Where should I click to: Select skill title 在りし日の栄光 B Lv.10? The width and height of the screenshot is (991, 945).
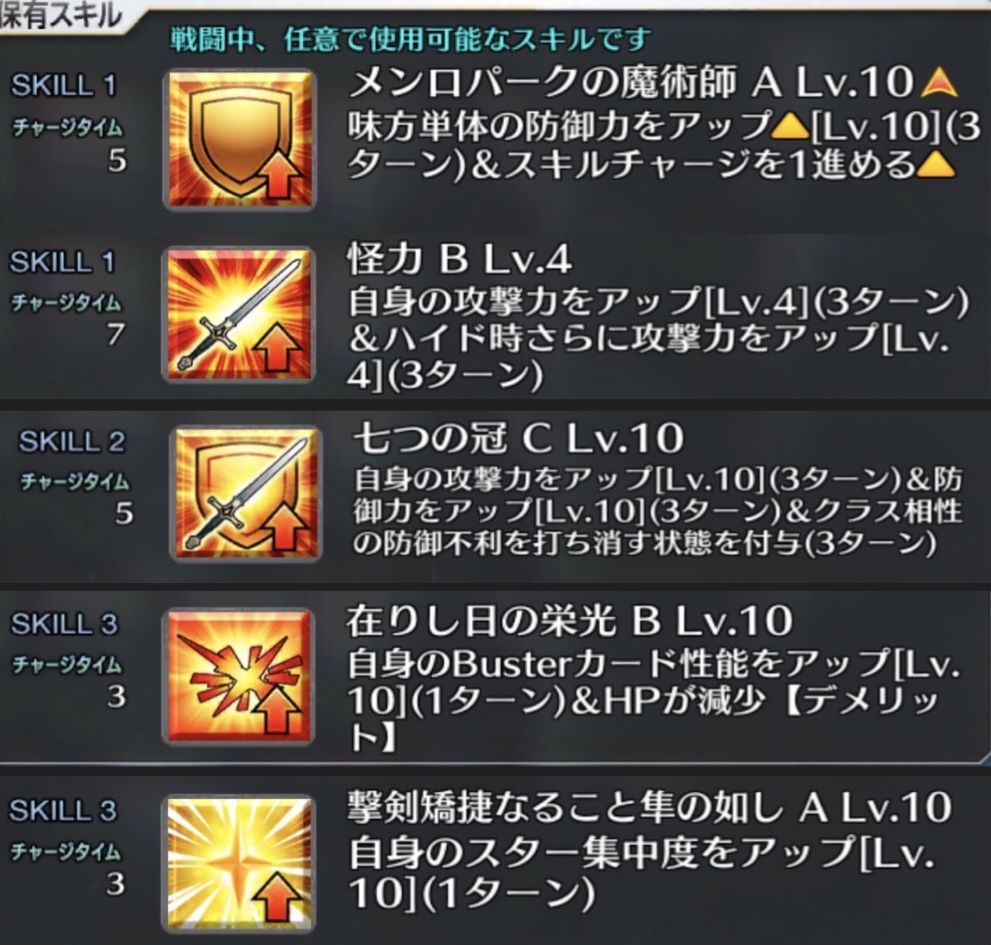click(x=570, y=621)
